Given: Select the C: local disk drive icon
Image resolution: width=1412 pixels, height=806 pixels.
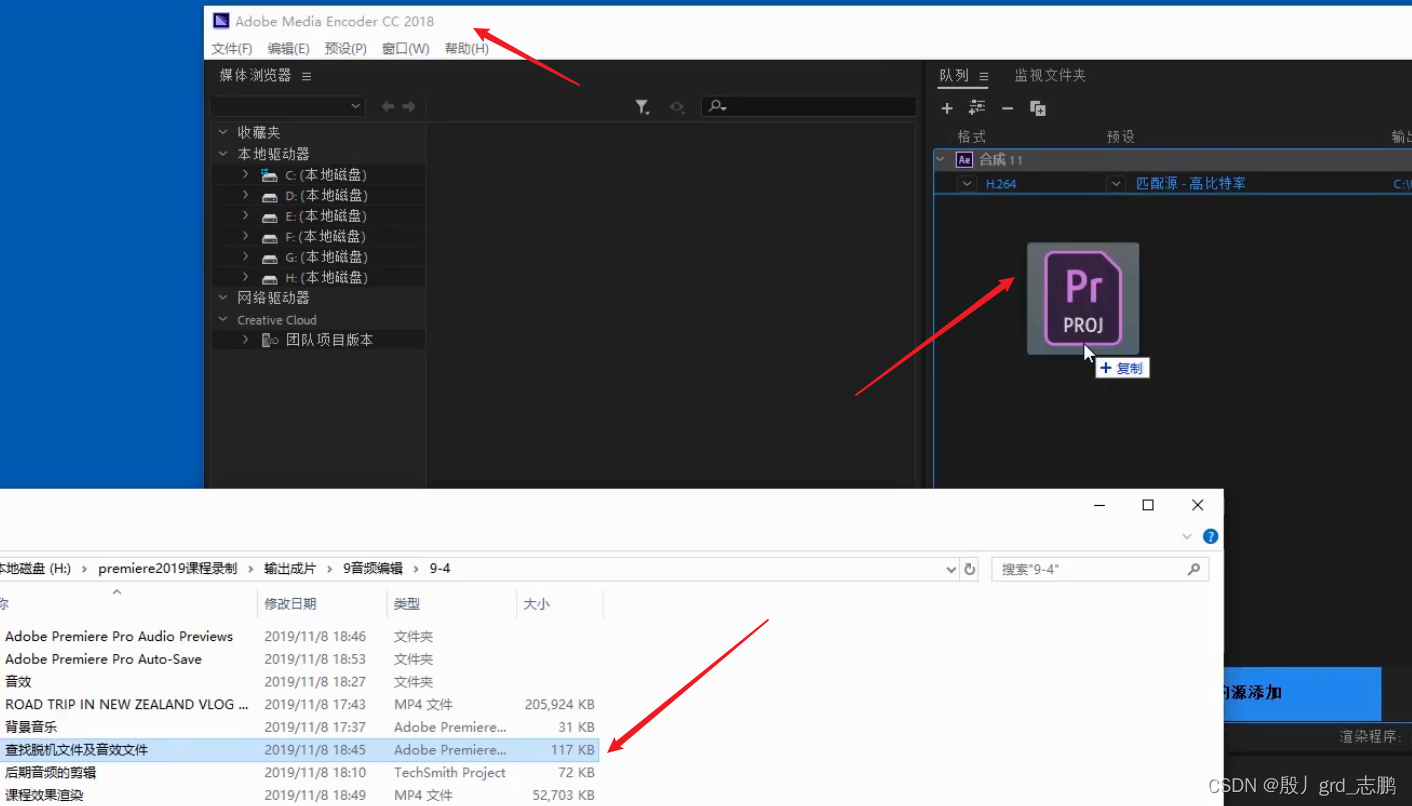Looking at the screenshot, I should pyautogui.click(x=269, y=175).
